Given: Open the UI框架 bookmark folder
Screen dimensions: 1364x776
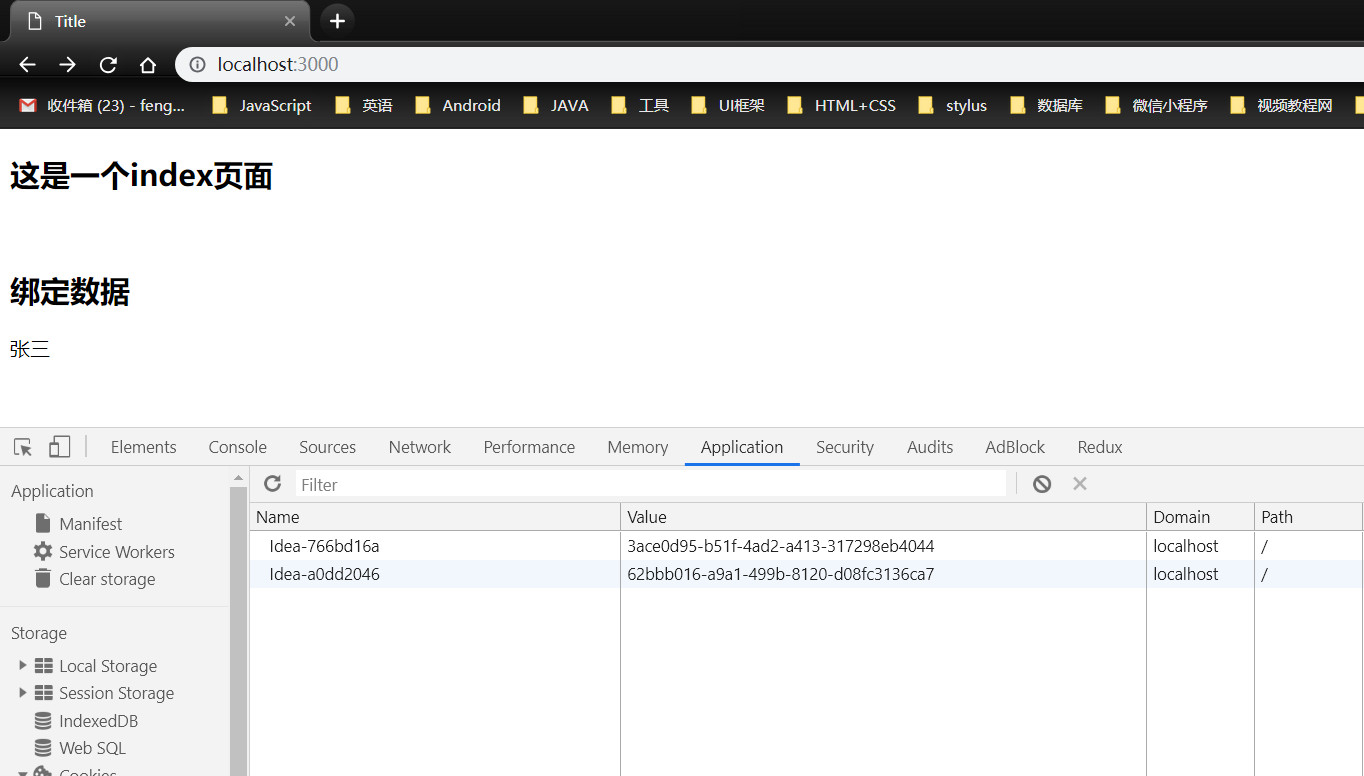Looking at the screenshot, I should (x=728, y=105).
